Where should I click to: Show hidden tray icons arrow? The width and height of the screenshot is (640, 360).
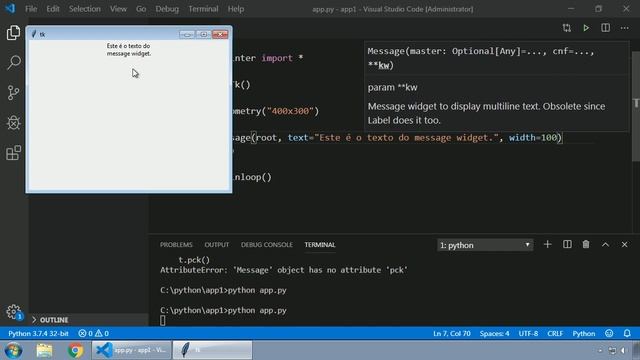(600, 351)
